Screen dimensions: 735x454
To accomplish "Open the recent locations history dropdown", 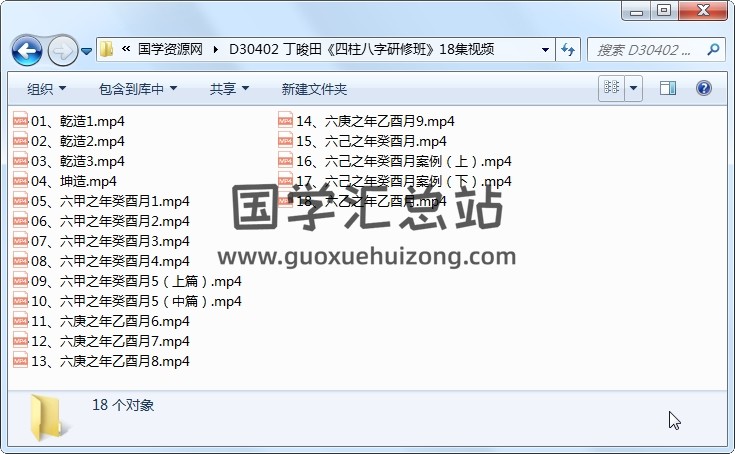I will pos(86,51).
